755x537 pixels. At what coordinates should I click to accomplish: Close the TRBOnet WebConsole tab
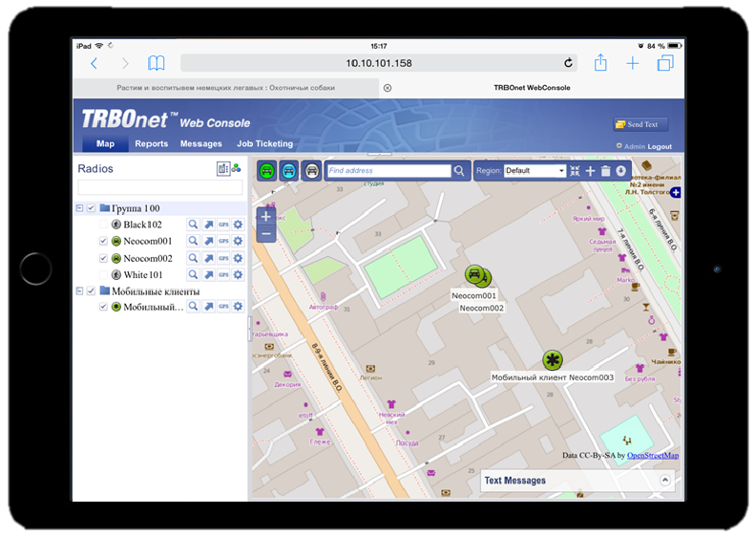point(387,88)
